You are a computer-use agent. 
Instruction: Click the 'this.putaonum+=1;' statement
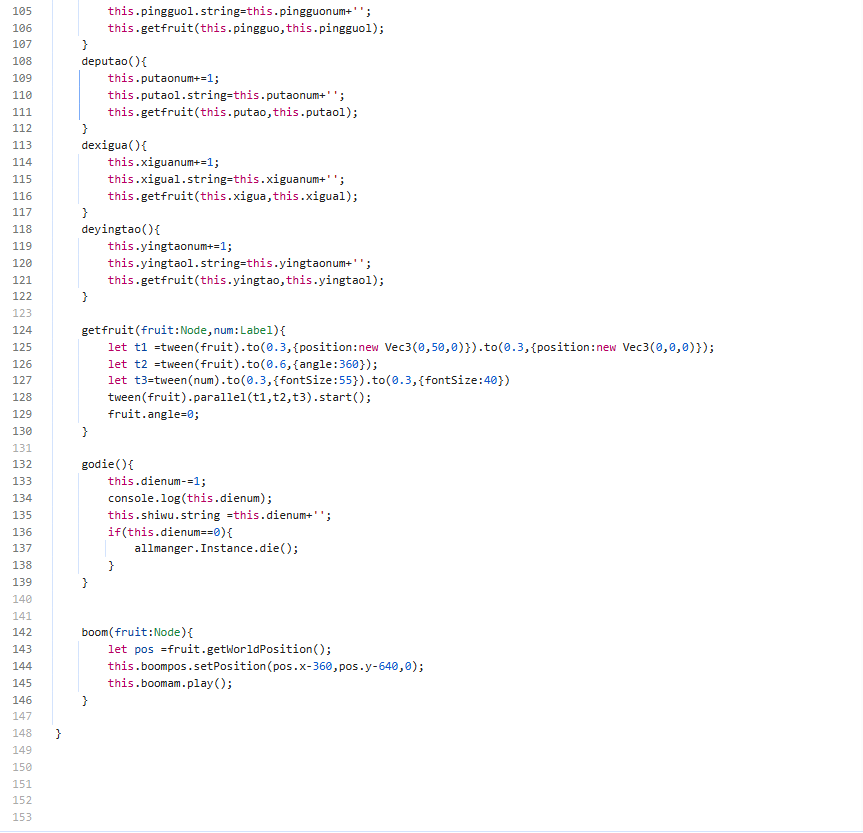pyautogui.click(x=163, y=78)
